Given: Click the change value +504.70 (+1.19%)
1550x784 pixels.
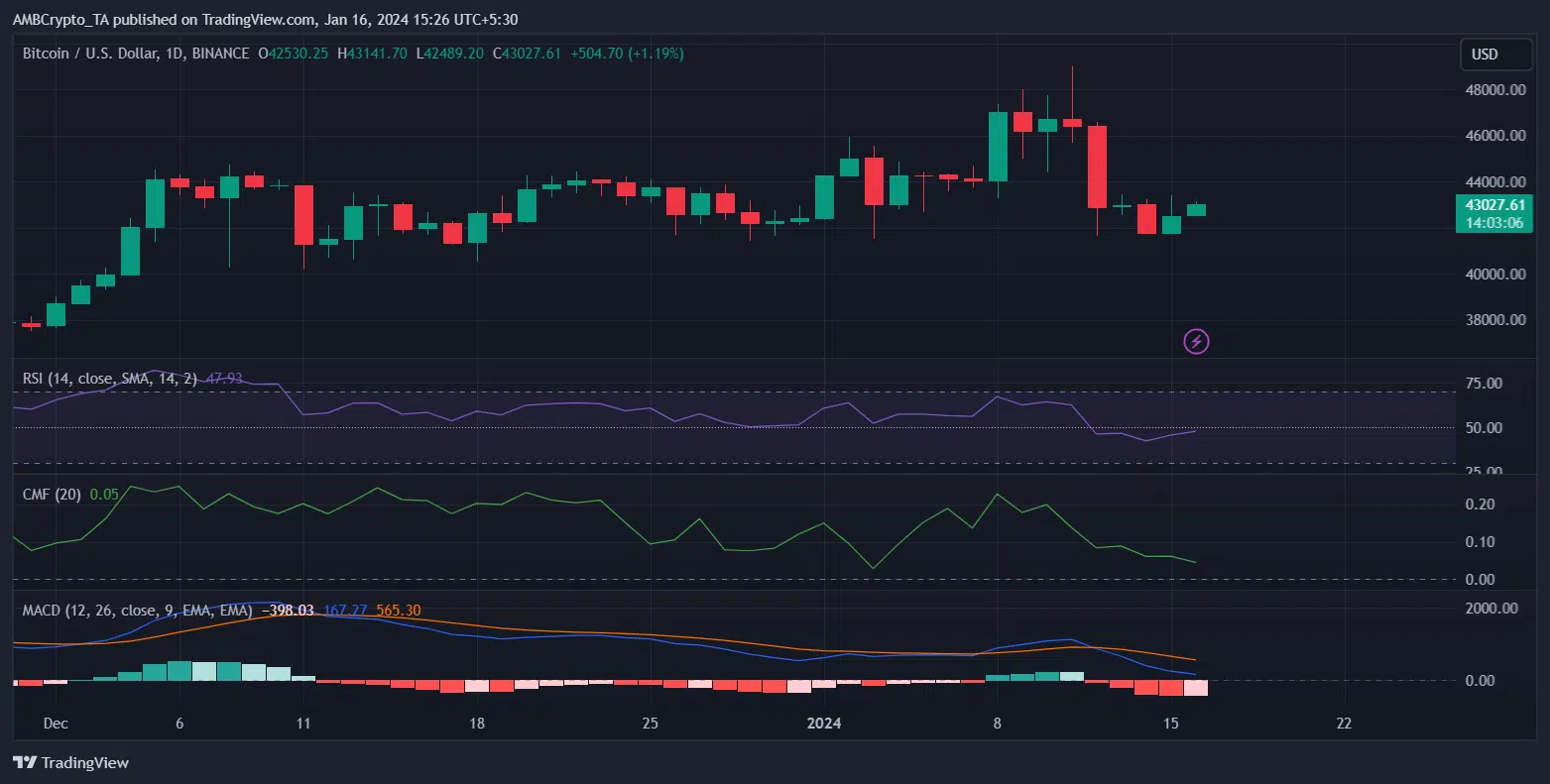Looking at the screenshot, I should pos(627,54).
